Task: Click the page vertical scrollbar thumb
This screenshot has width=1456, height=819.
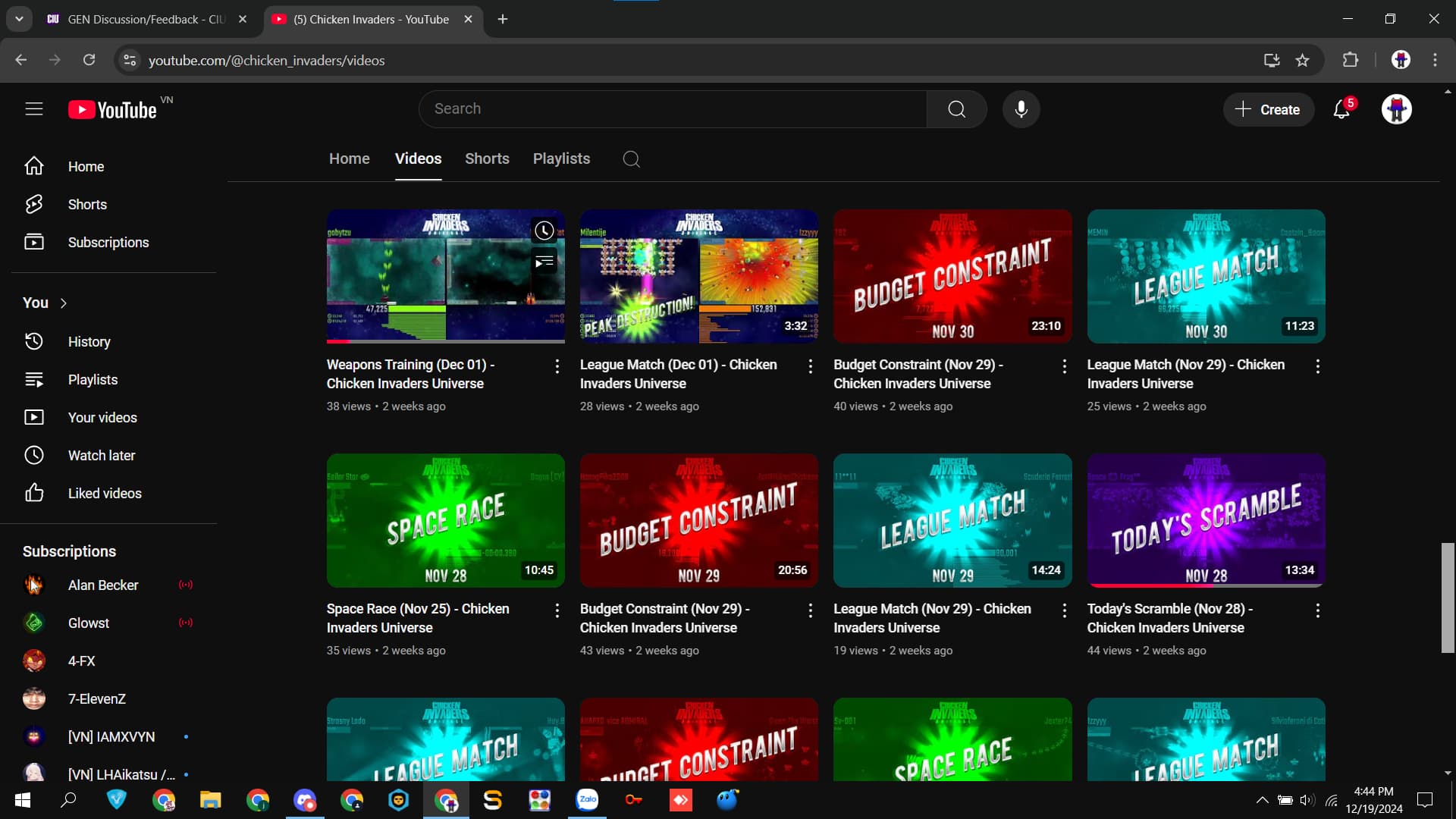Action: [x=1448, y=598]
